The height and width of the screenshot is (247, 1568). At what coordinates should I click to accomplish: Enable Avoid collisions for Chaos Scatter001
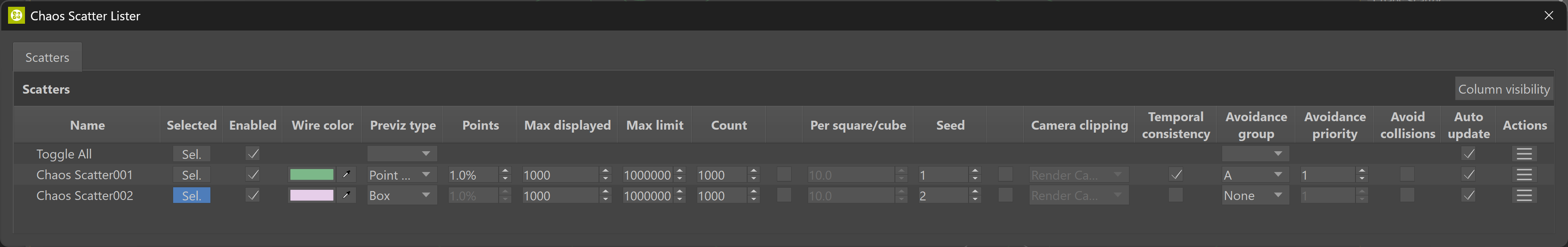(x=1407, y=175)
